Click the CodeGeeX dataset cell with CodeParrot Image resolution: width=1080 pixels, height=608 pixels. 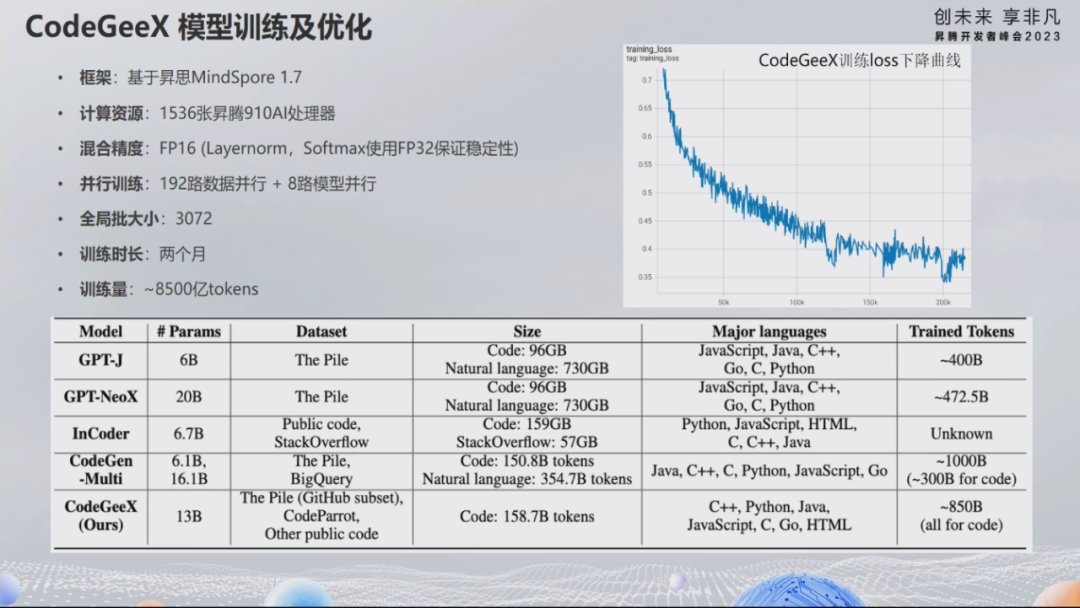click(322, 516)
